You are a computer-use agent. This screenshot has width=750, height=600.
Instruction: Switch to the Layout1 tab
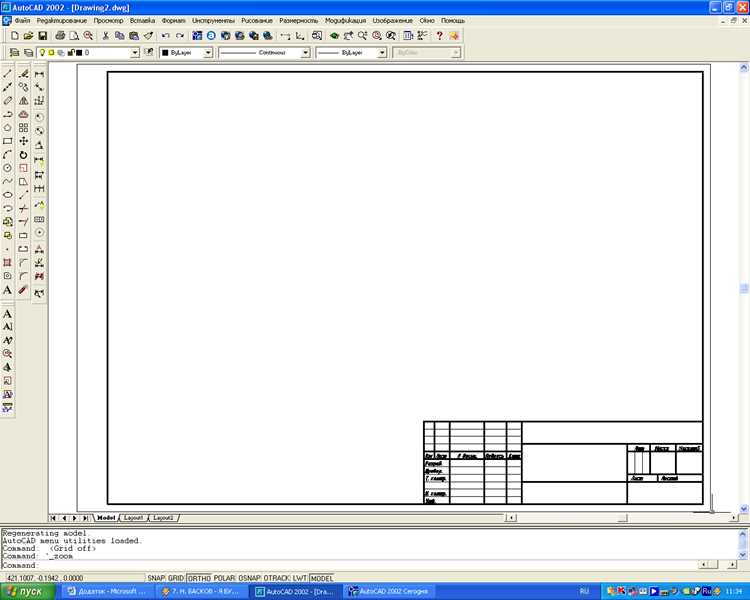(133, 518)
